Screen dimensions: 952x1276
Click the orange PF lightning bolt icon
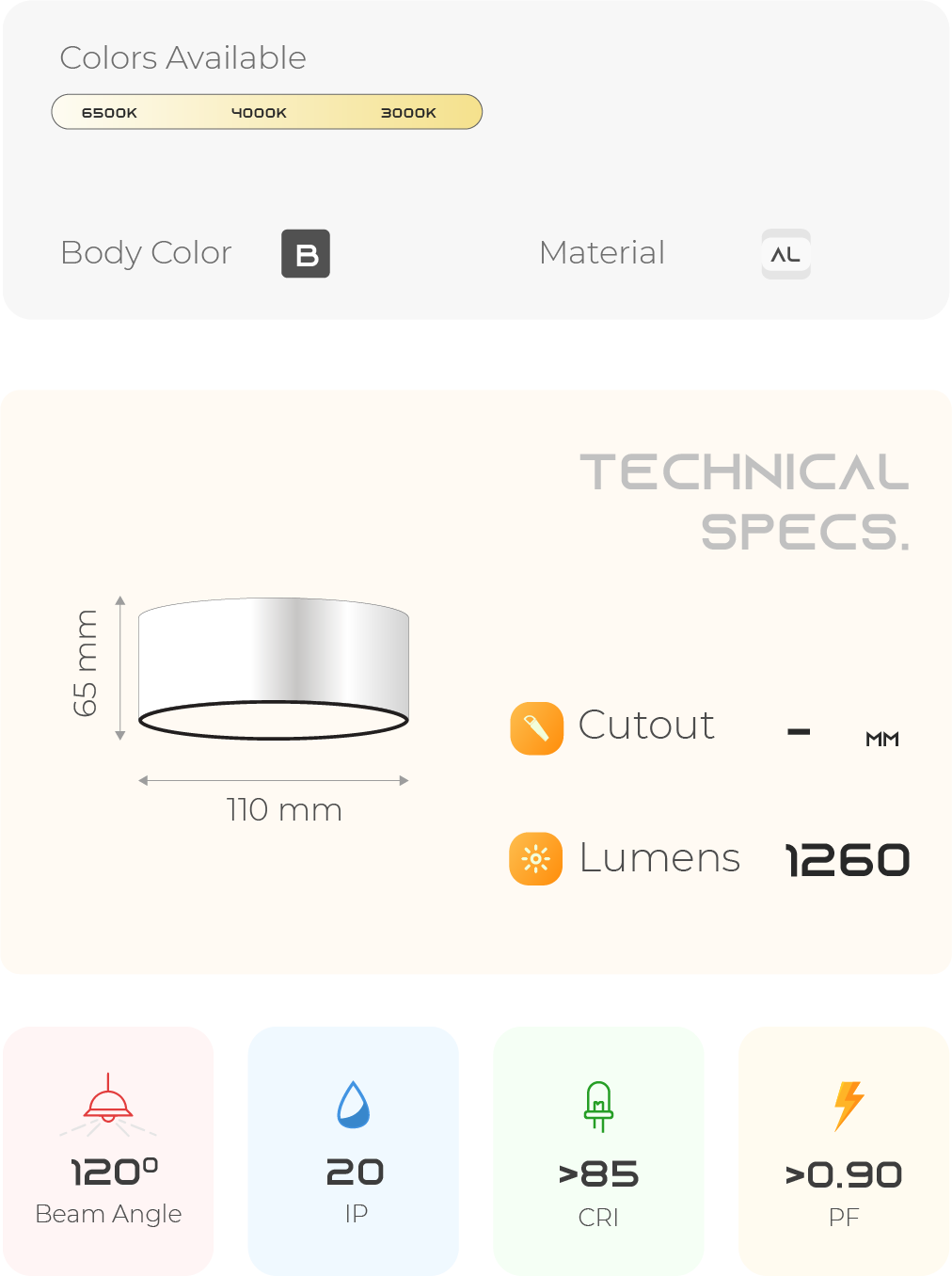point(849,1105)
